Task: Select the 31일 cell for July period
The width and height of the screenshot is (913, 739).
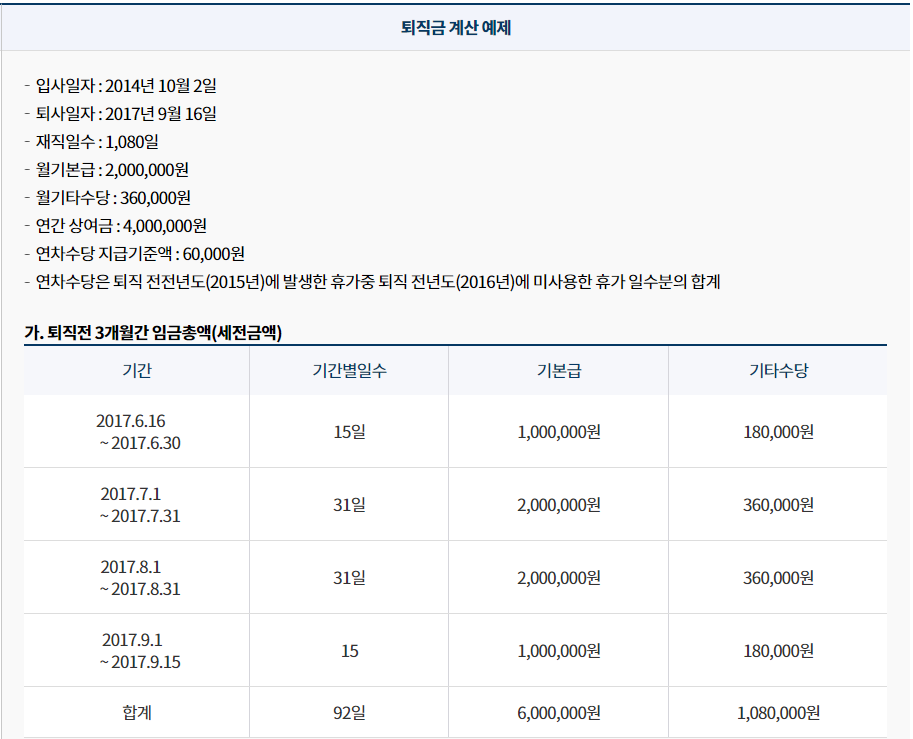Action: pyautogui.click(x=347, y=504)
